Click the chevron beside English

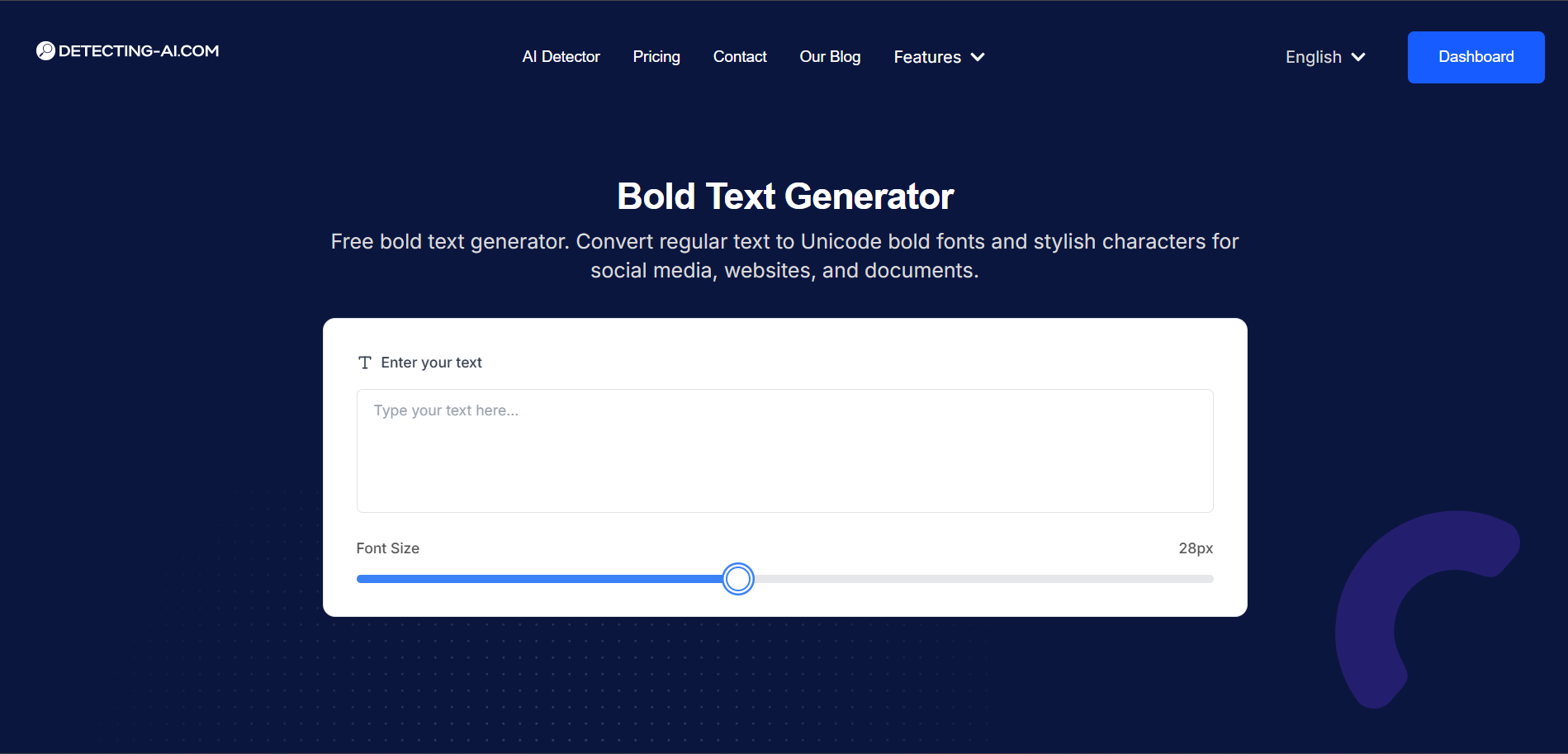pos(1358,57)
